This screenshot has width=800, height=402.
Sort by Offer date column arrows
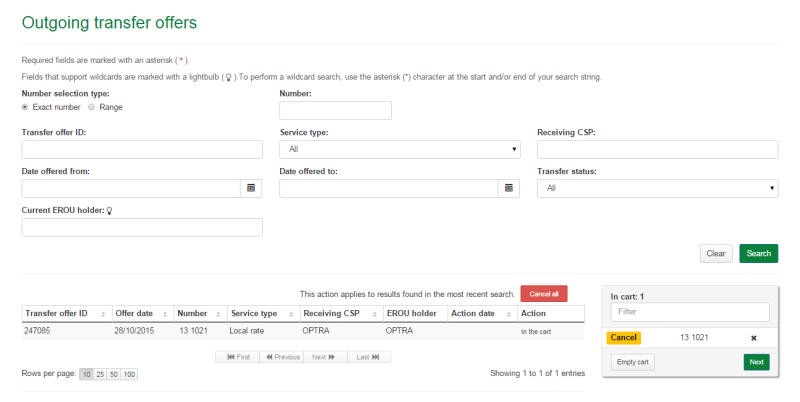165,314
